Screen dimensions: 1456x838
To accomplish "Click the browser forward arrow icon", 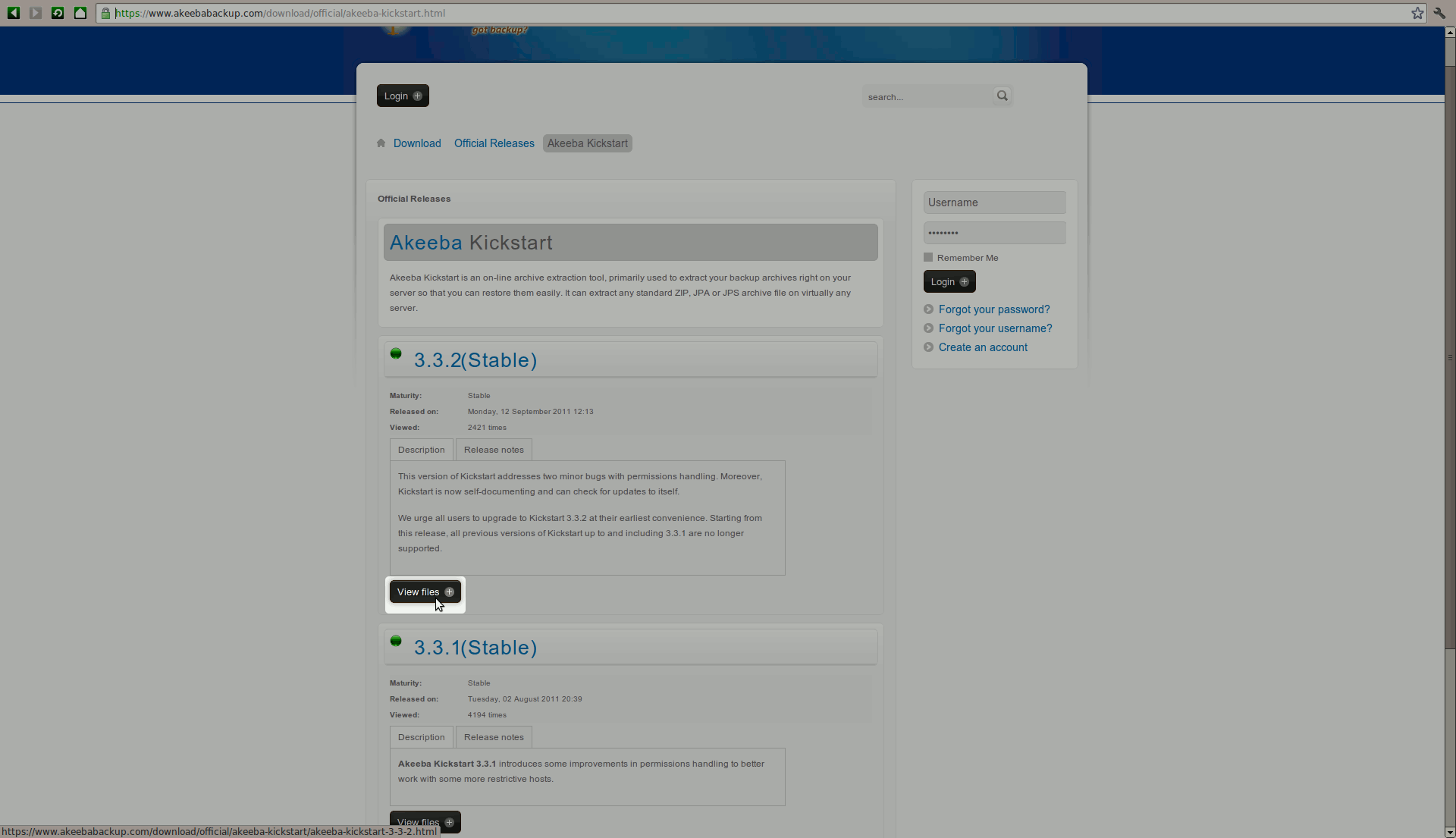I will (36, 13).
